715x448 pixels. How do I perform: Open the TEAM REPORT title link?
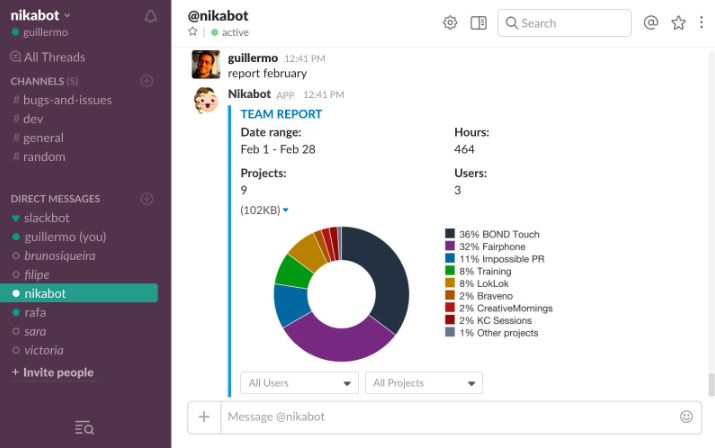(x=281, y=114)
